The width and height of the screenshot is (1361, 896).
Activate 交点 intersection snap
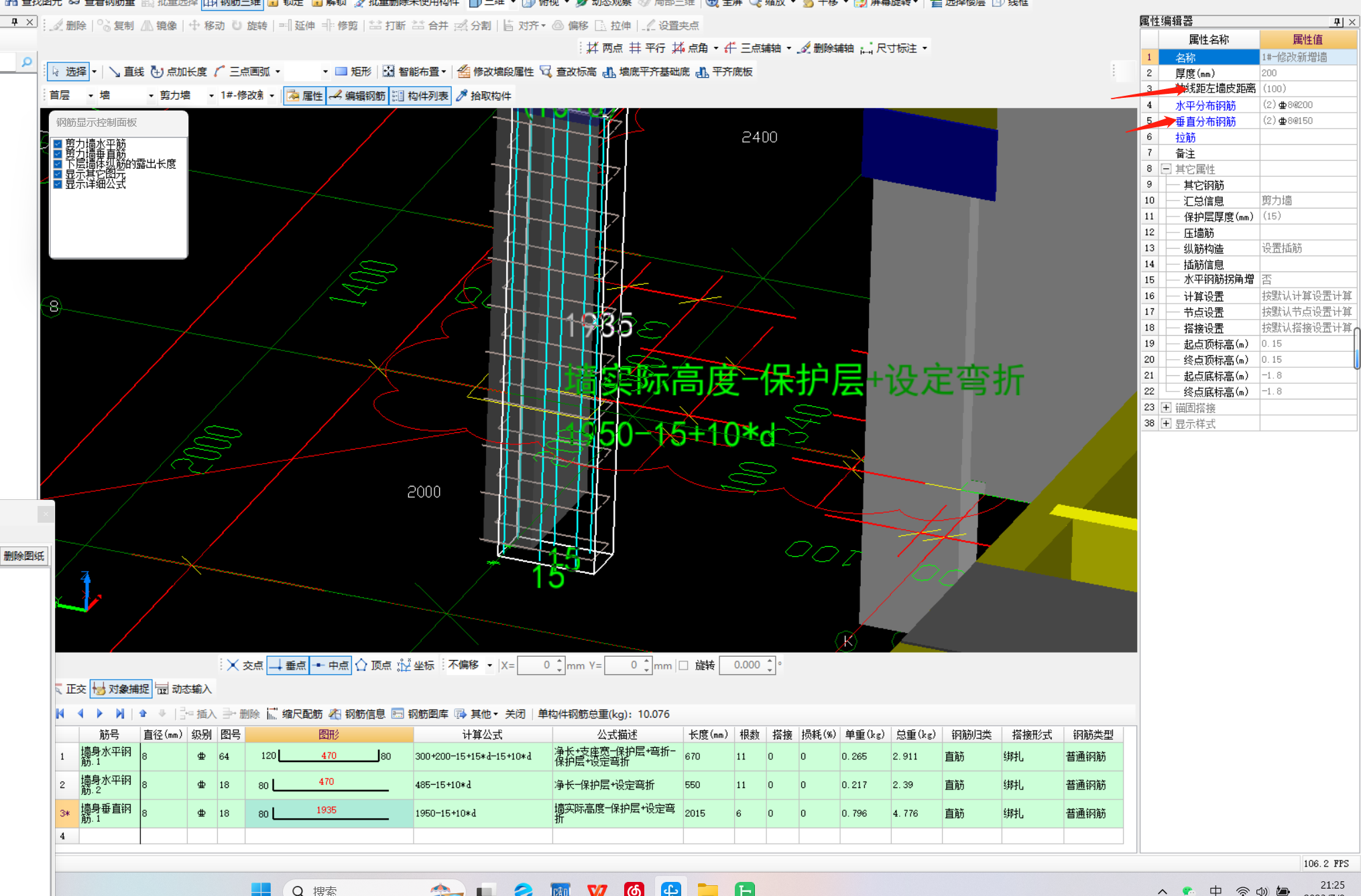pos(245,665)
